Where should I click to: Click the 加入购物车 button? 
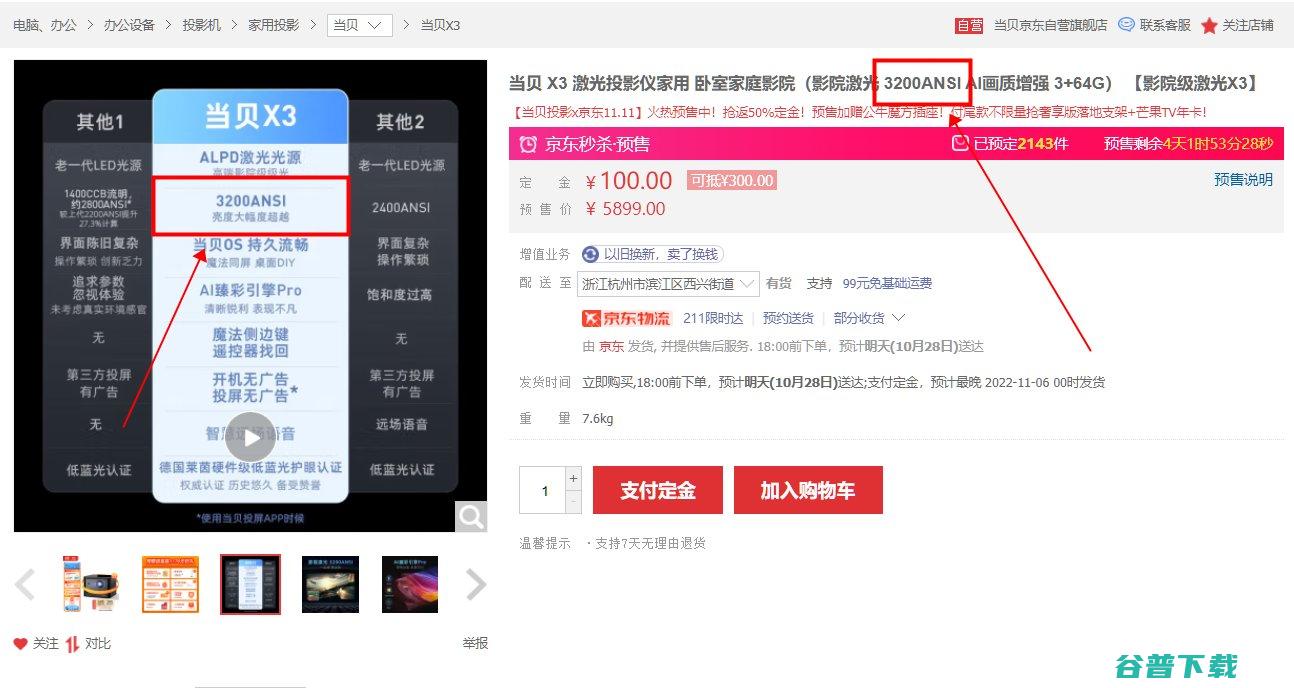808,490
